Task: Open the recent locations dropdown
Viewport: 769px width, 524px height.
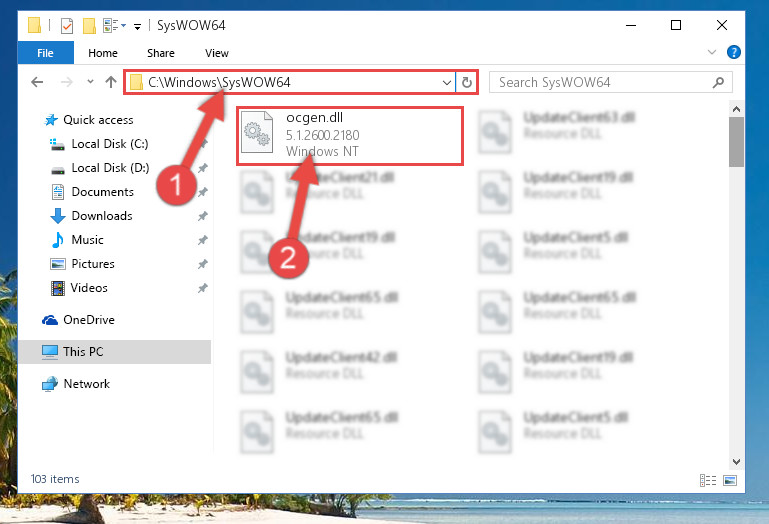Action: (90, 82)
